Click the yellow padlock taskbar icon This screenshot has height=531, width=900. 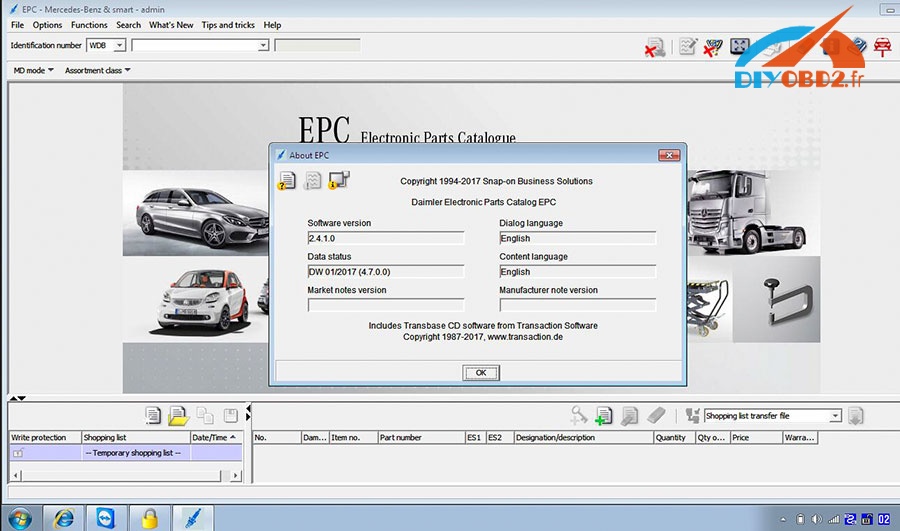point(149,518)
